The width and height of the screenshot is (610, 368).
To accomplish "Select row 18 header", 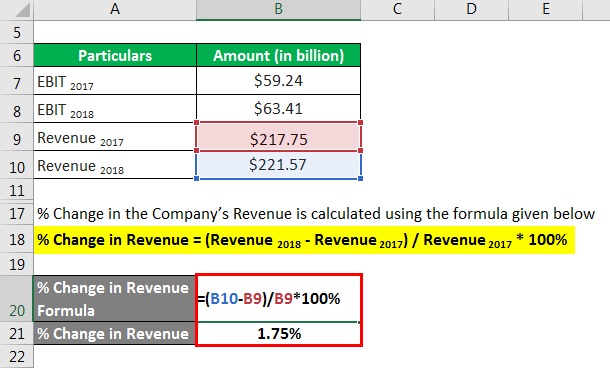I will tap(17, 240).
